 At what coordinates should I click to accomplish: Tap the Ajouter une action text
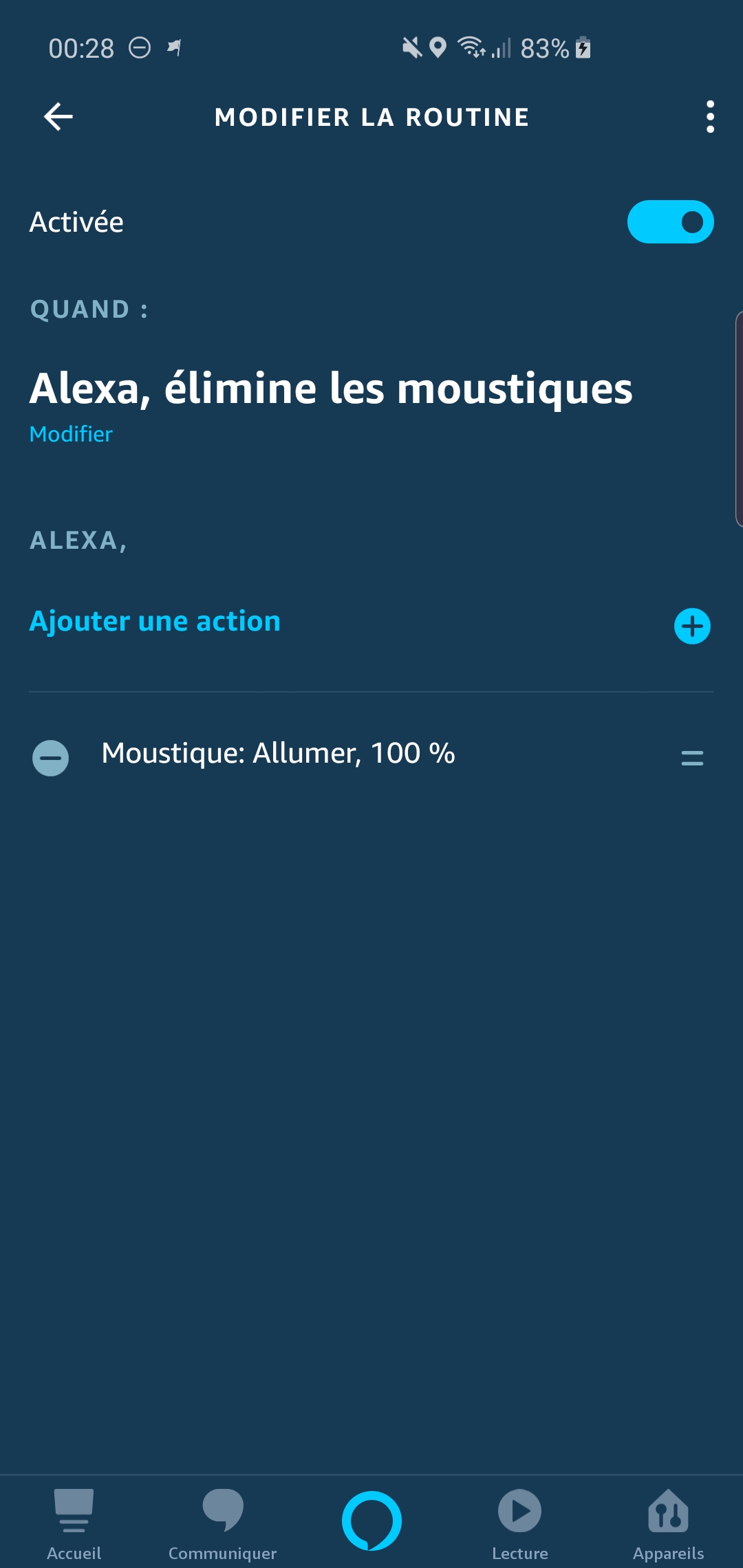(x=155, y=621)
